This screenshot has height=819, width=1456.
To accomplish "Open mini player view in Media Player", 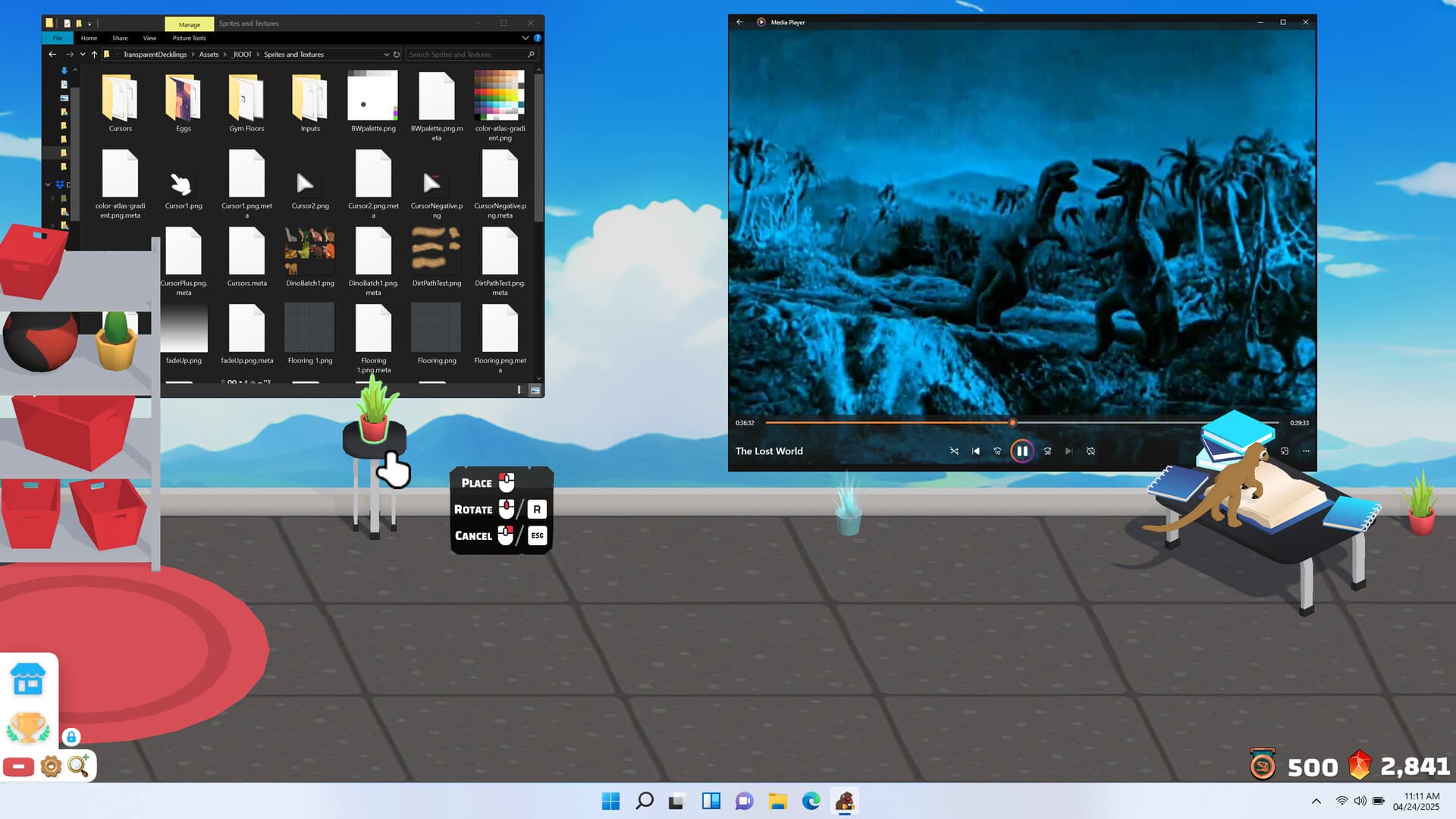I will click(x=1285, y=450).
